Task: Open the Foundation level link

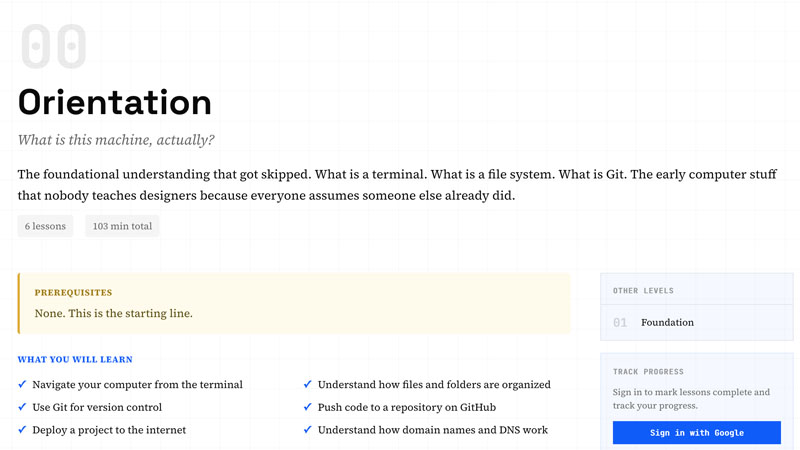Action: 667,323
